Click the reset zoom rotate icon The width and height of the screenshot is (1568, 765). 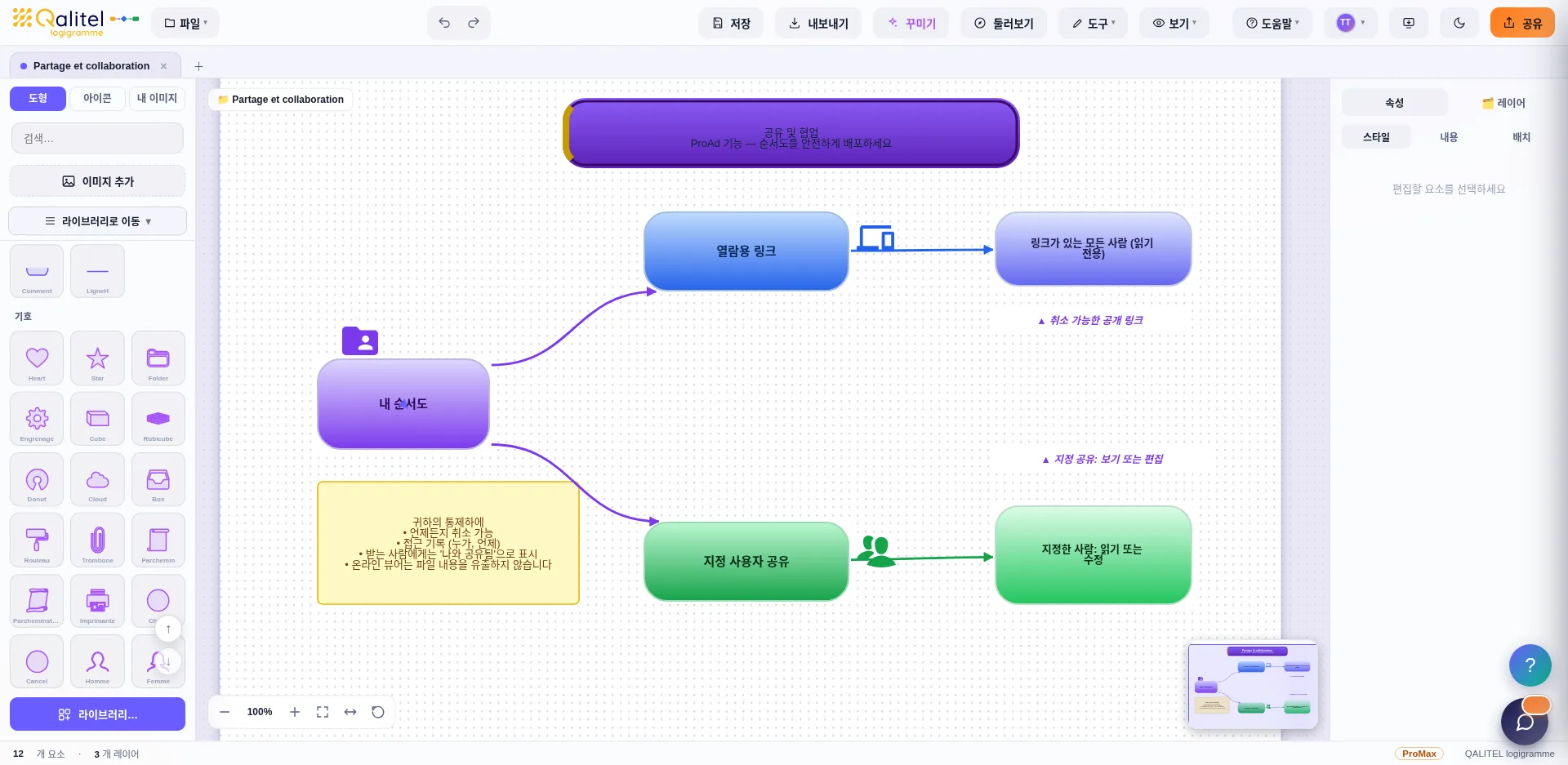click(378, 712)
